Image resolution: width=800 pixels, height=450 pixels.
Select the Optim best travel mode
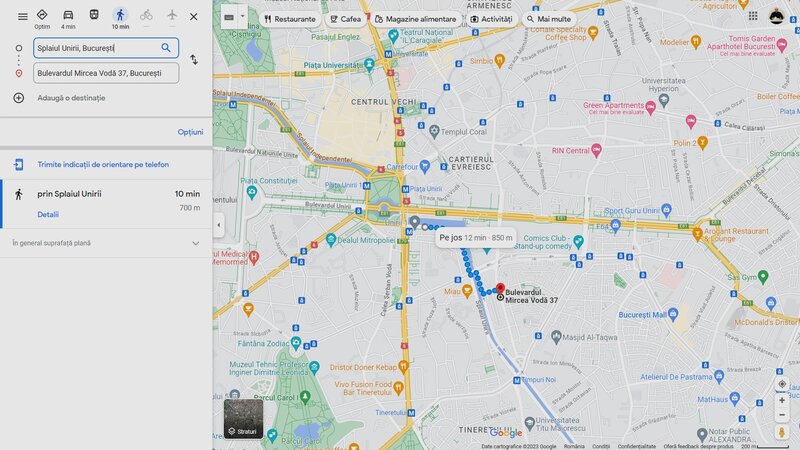click(42, 19)
